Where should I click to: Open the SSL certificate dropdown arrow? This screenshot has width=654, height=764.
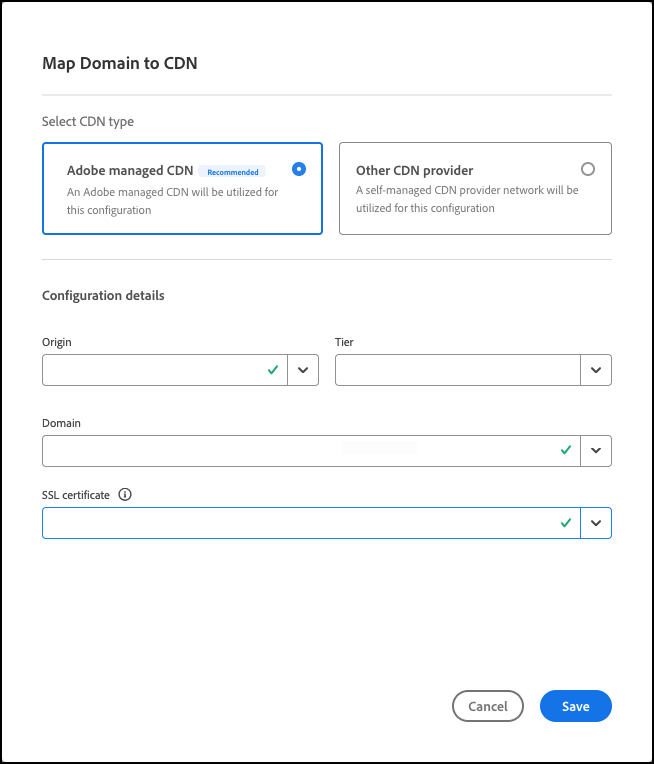pos(596,523)
